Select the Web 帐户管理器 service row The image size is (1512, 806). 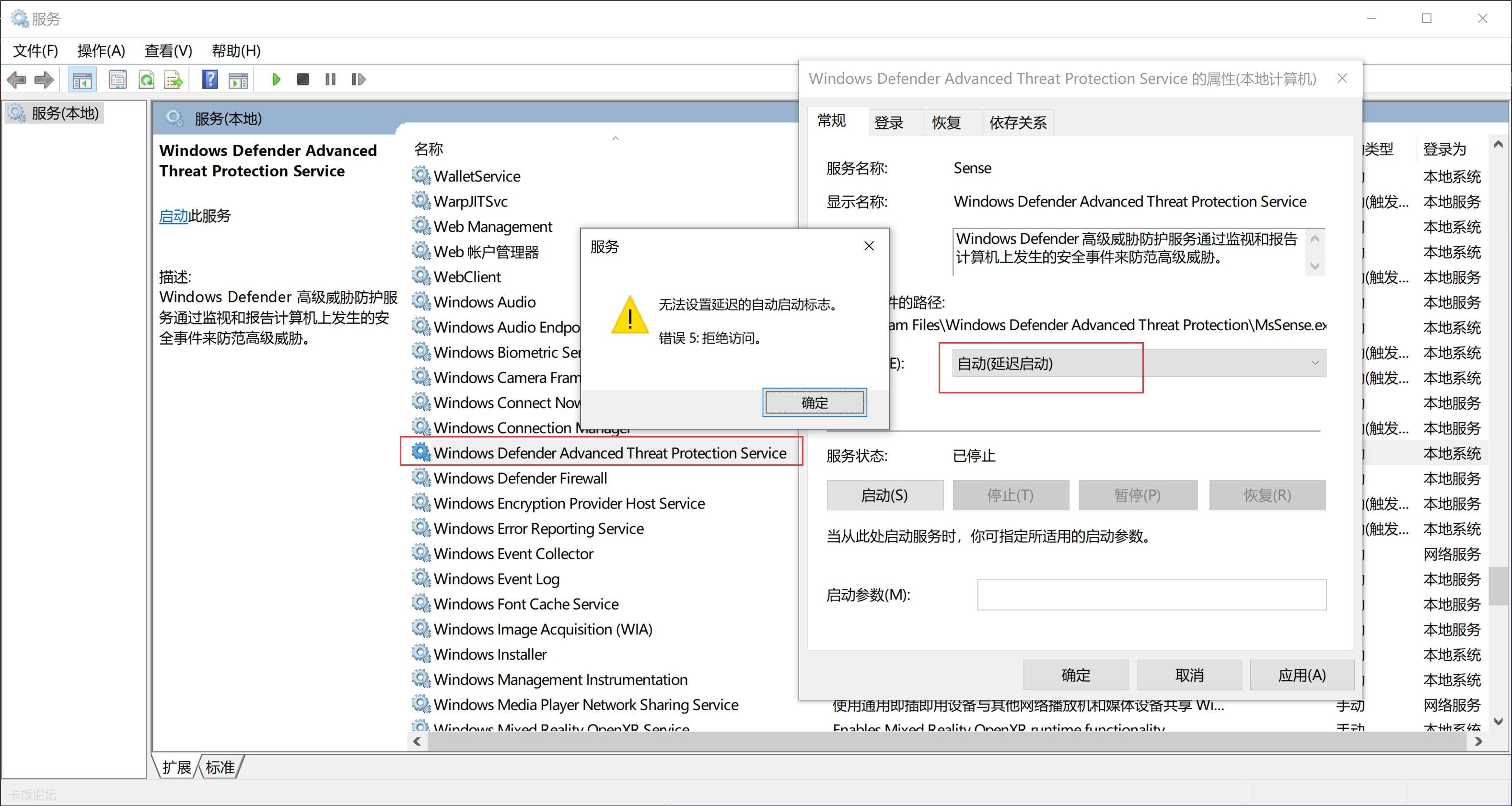(x=486, y=252)
